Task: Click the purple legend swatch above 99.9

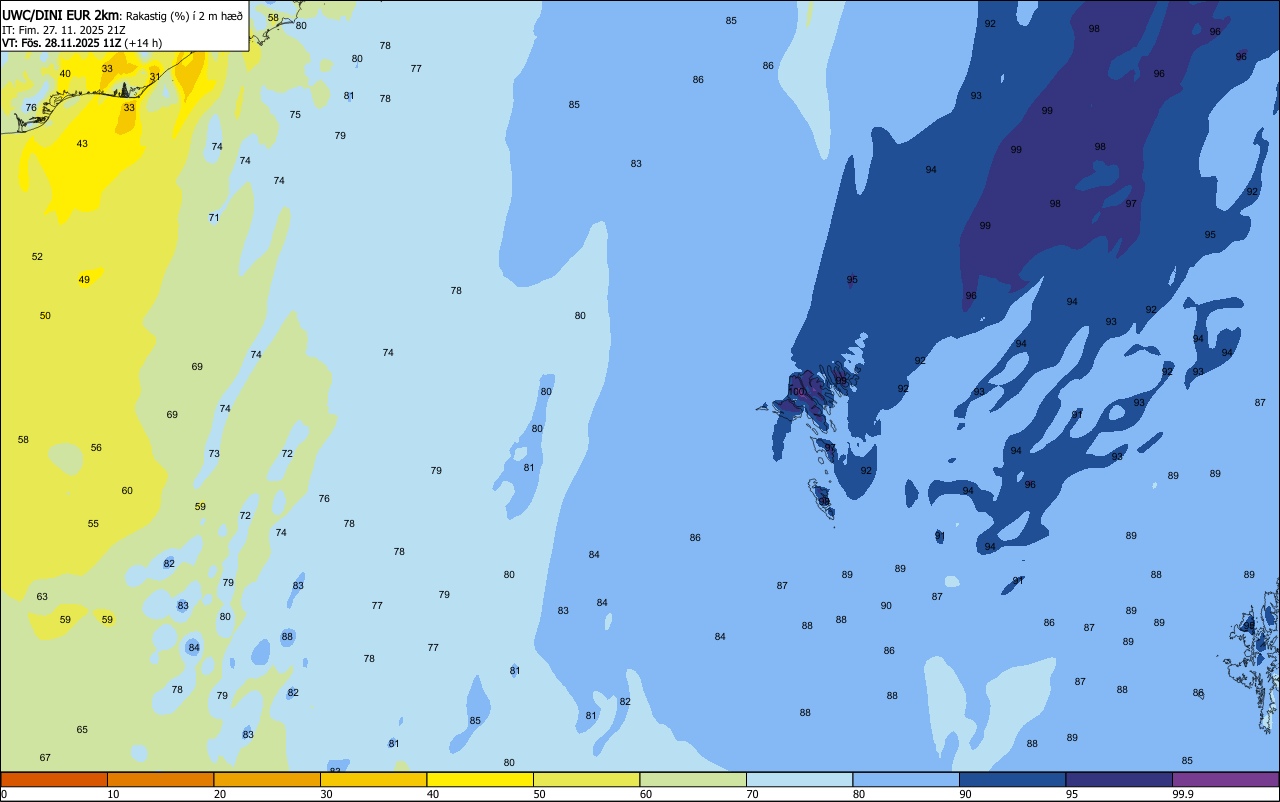Action: point(1225,779)
